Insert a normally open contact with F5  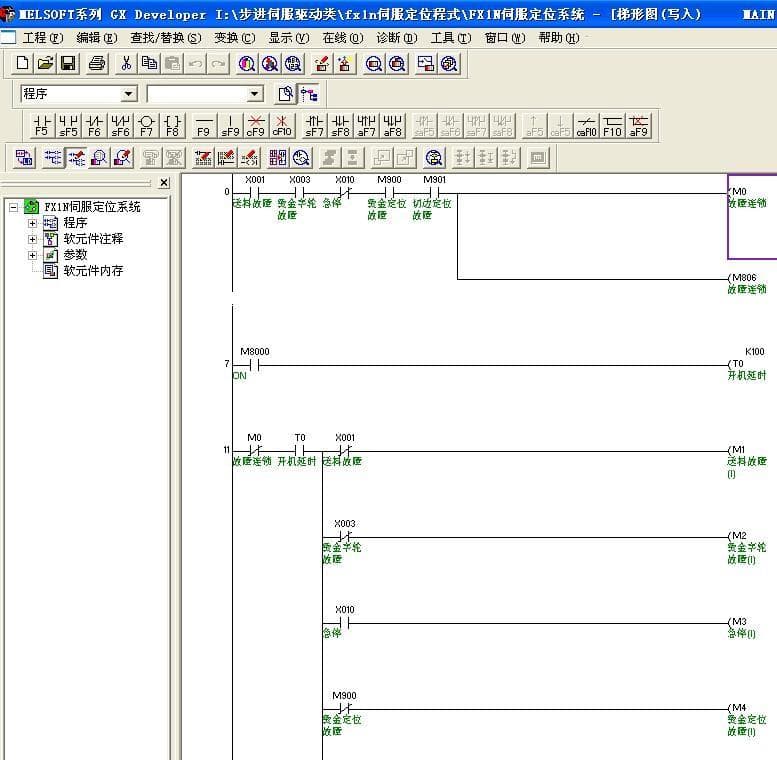click(x=42, y=125)
